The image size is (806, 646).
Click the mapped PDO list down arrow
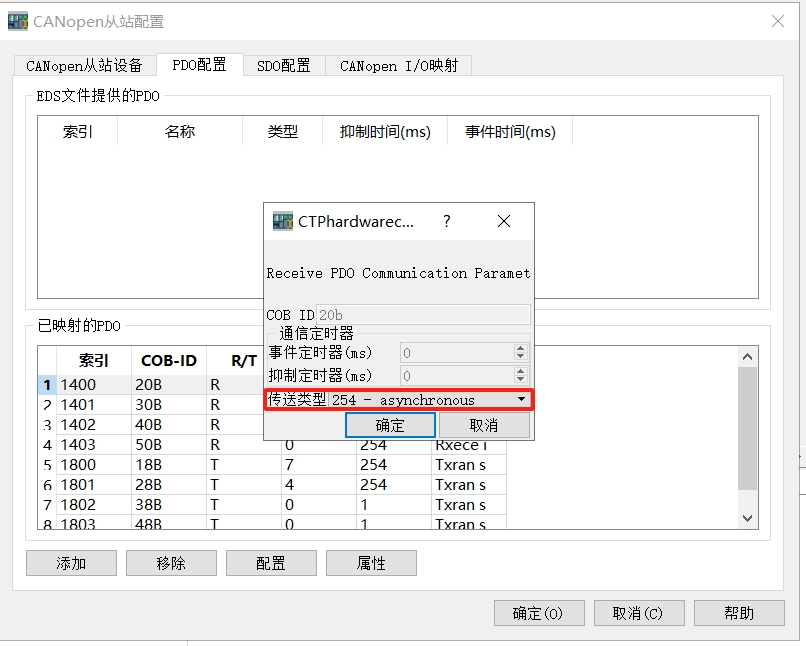click(x=747, y=518)
